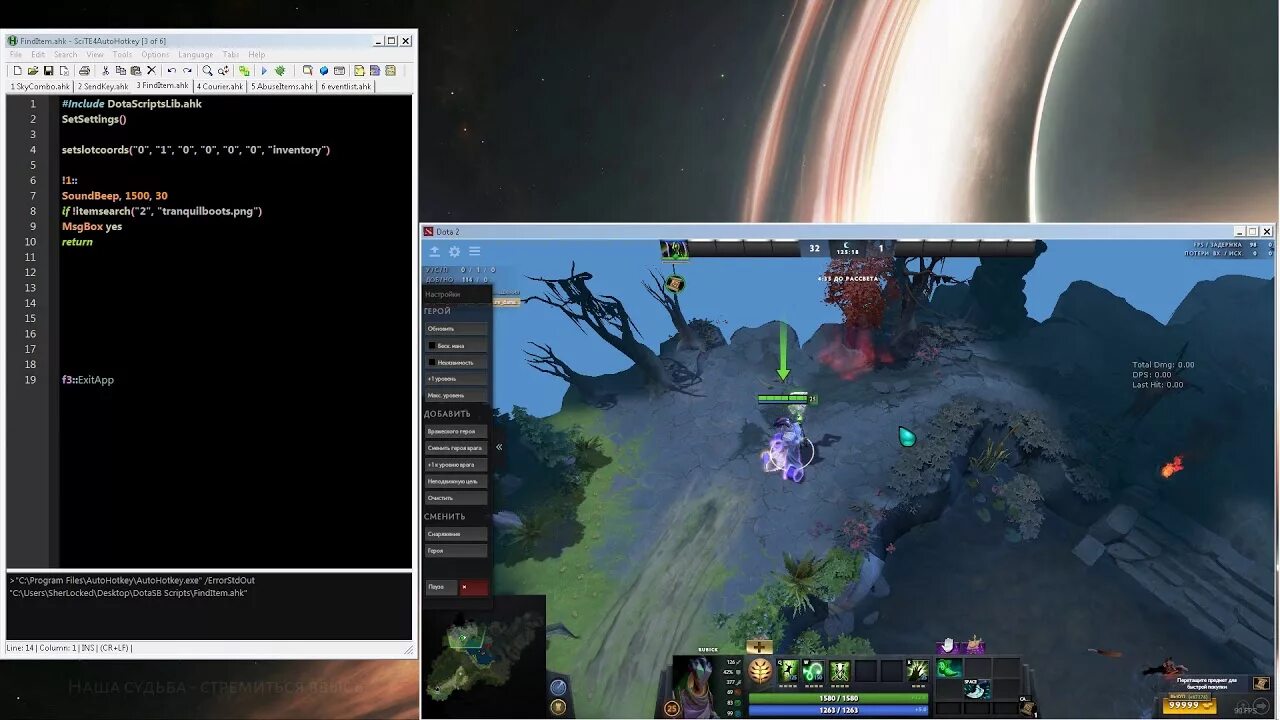Image resolution: width=1280 pixels, height=720 pixels.
Task: Copy selection with the Copy icon
Action: (x=121, y=71)
